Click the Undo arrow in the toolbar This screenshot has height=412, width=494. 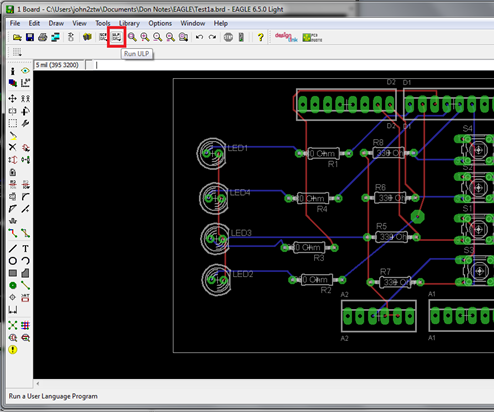point(199,37)
